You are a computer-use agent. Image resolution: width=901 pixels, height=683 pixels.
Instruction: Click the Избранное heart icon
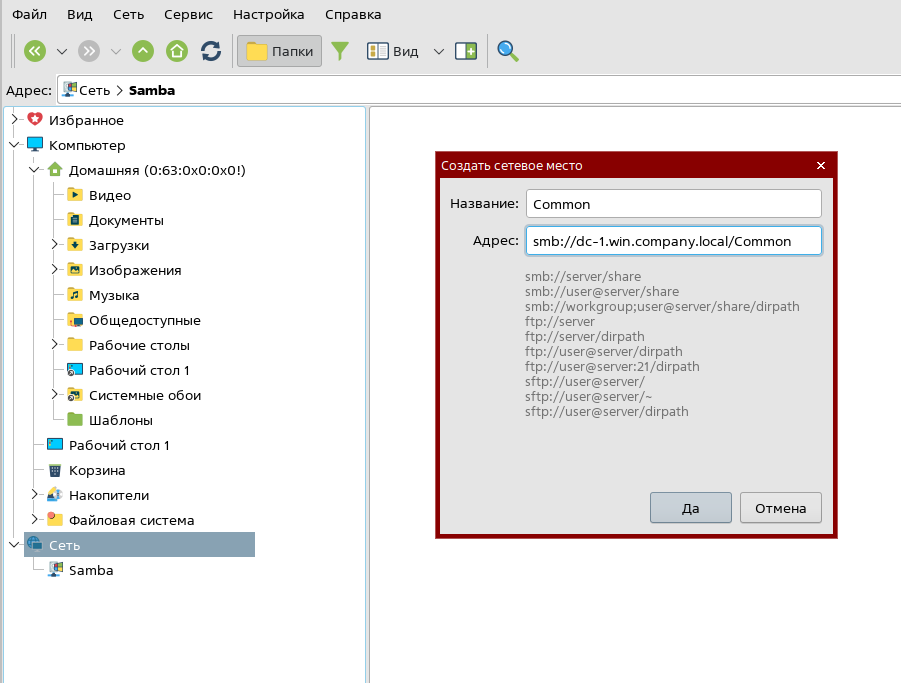coord(35,119)
